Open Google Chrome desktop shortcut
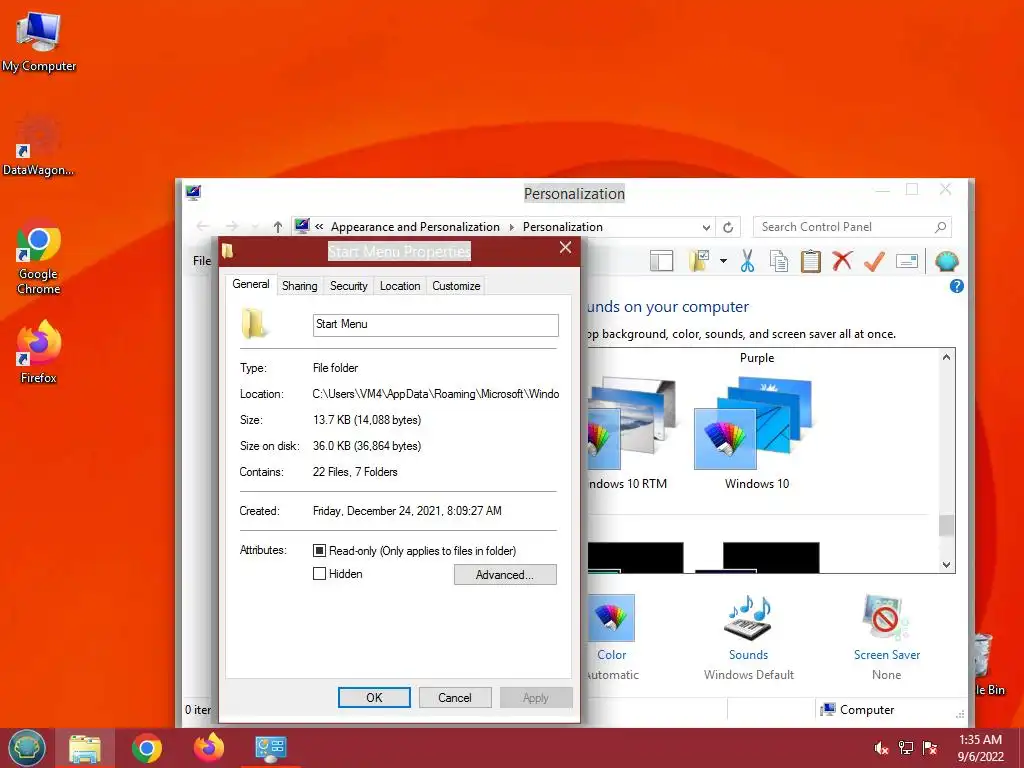The image size is (1024, 768). point(39,256)
